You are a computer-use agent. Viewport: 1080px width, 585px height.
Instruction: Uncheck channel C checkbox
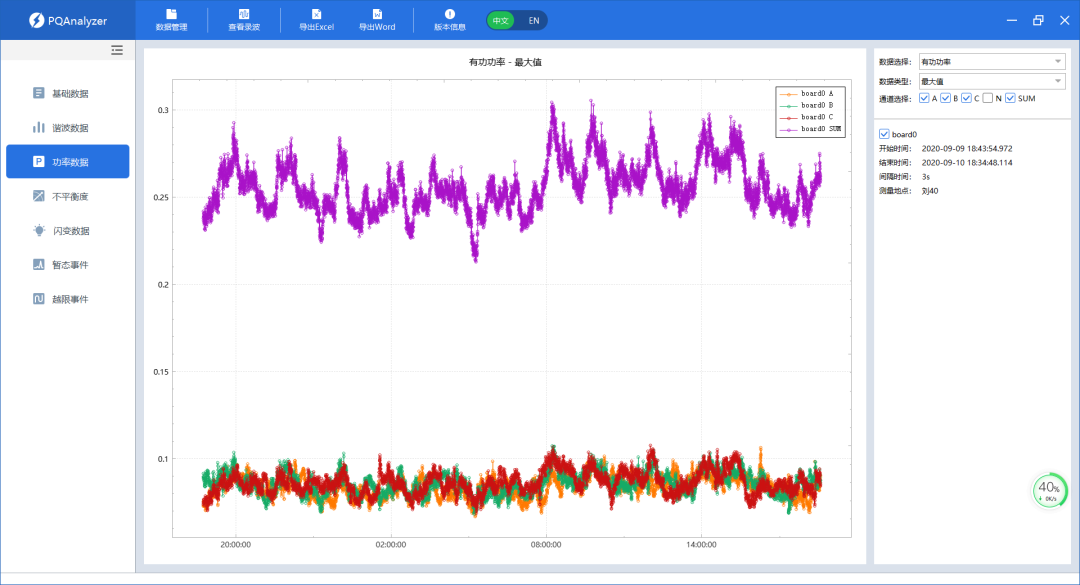point(966,99)
